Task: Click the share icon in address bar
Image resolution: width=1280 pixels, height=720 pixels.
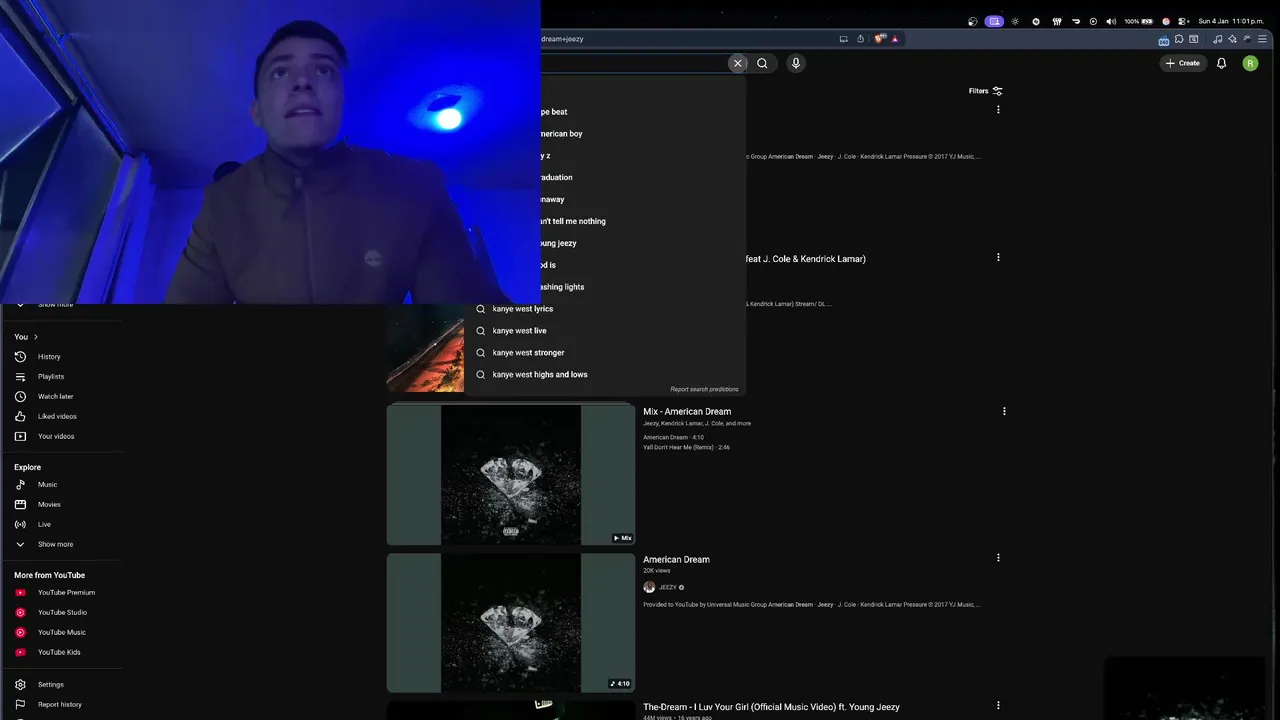Action: click(x=860, y=39)
